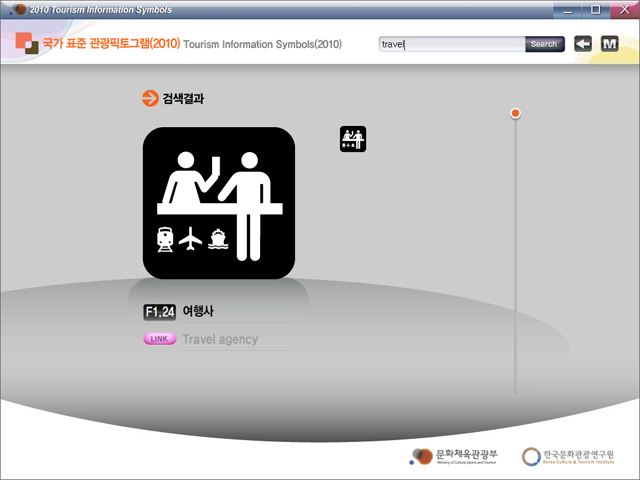Screen dimensions: 640x480
Task: Select the small travel agency thumbnail
Action: point(353,139)
